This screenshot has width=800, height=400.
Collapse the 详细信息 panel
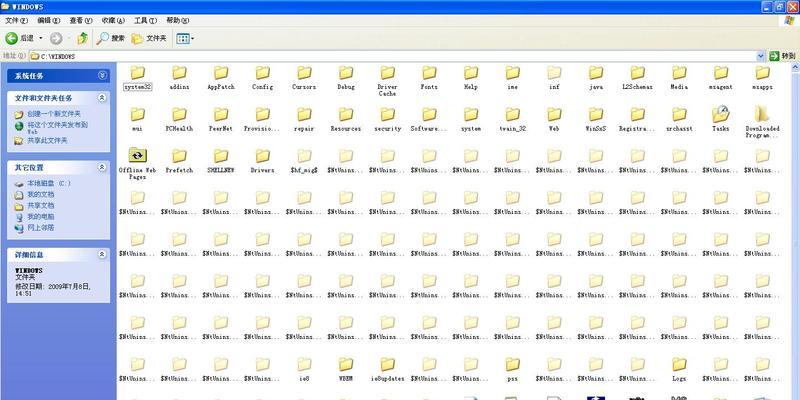103,254
